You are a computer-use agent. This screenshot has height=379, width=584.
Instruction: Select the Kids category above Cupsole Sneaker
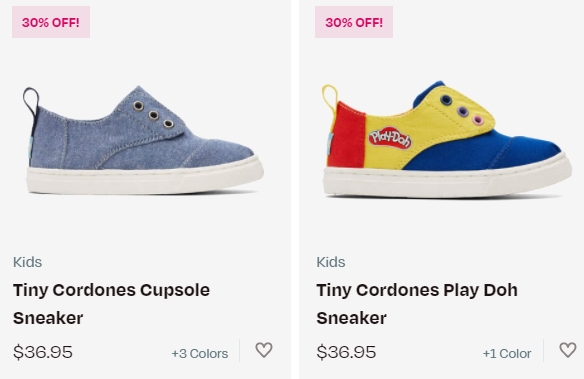click(x=28, y=262)
